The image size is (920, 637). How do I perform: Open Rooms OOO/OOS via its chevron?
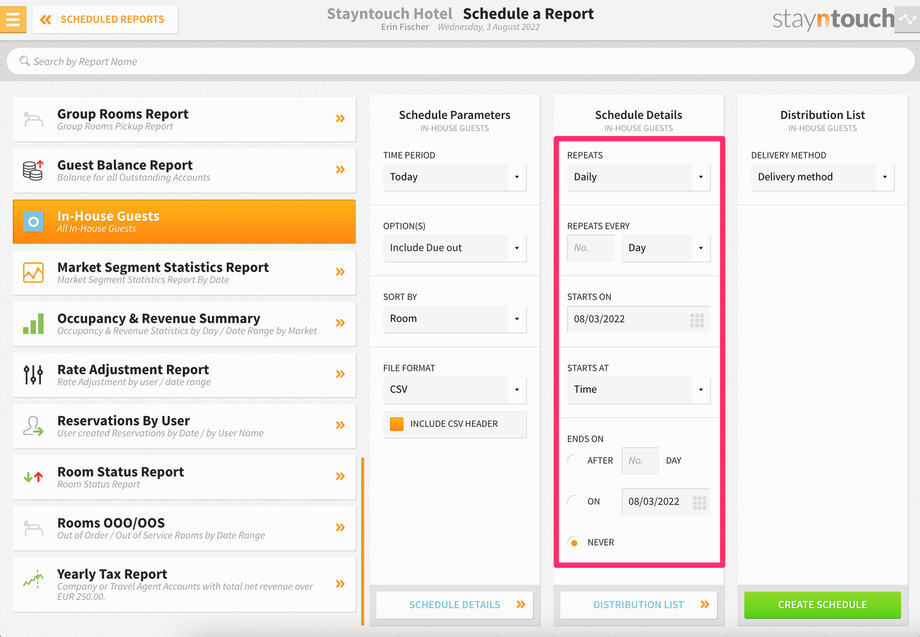(340, 527)
